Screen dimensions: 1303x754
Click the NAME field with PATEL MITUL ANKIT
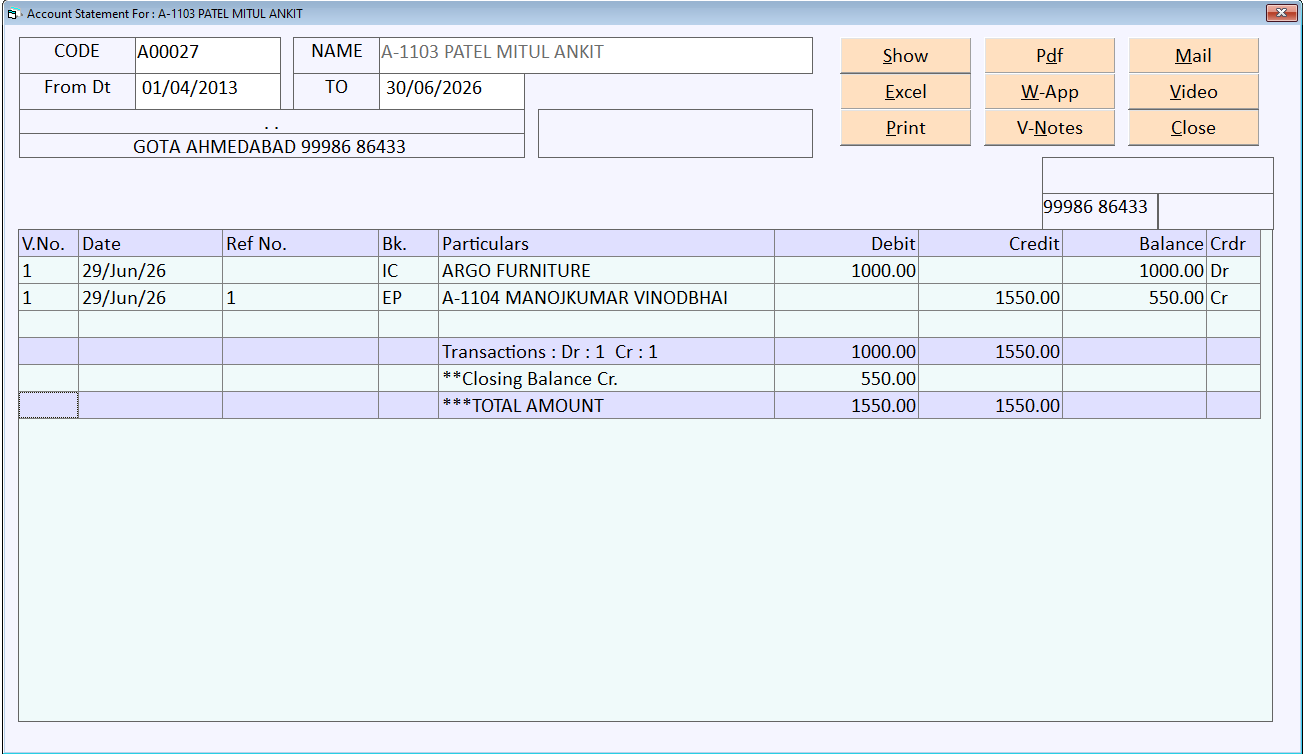point(596,55)
